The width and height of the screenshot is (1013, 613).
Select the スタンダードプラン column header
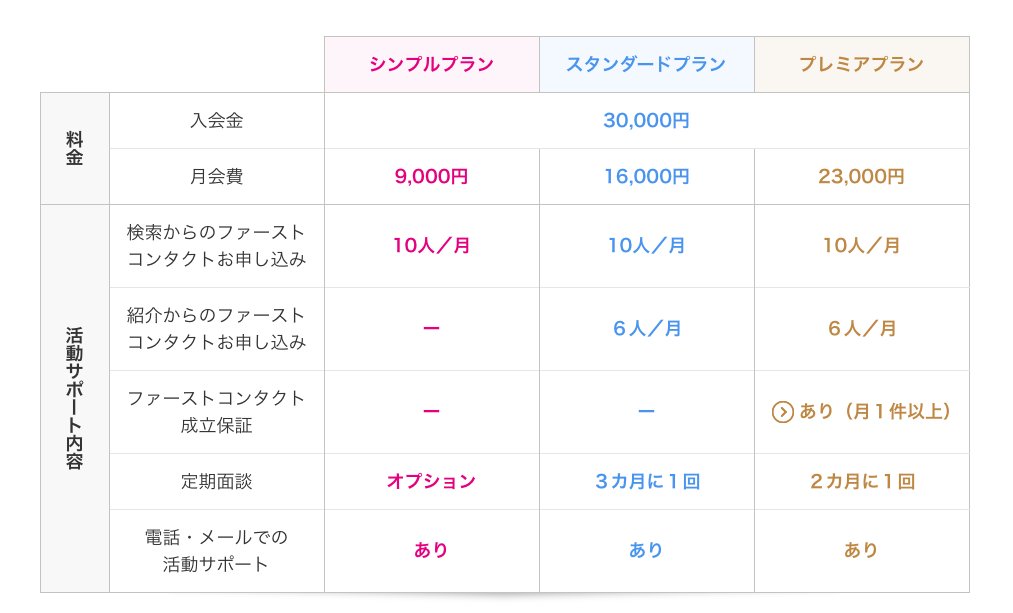click(646, 65)
